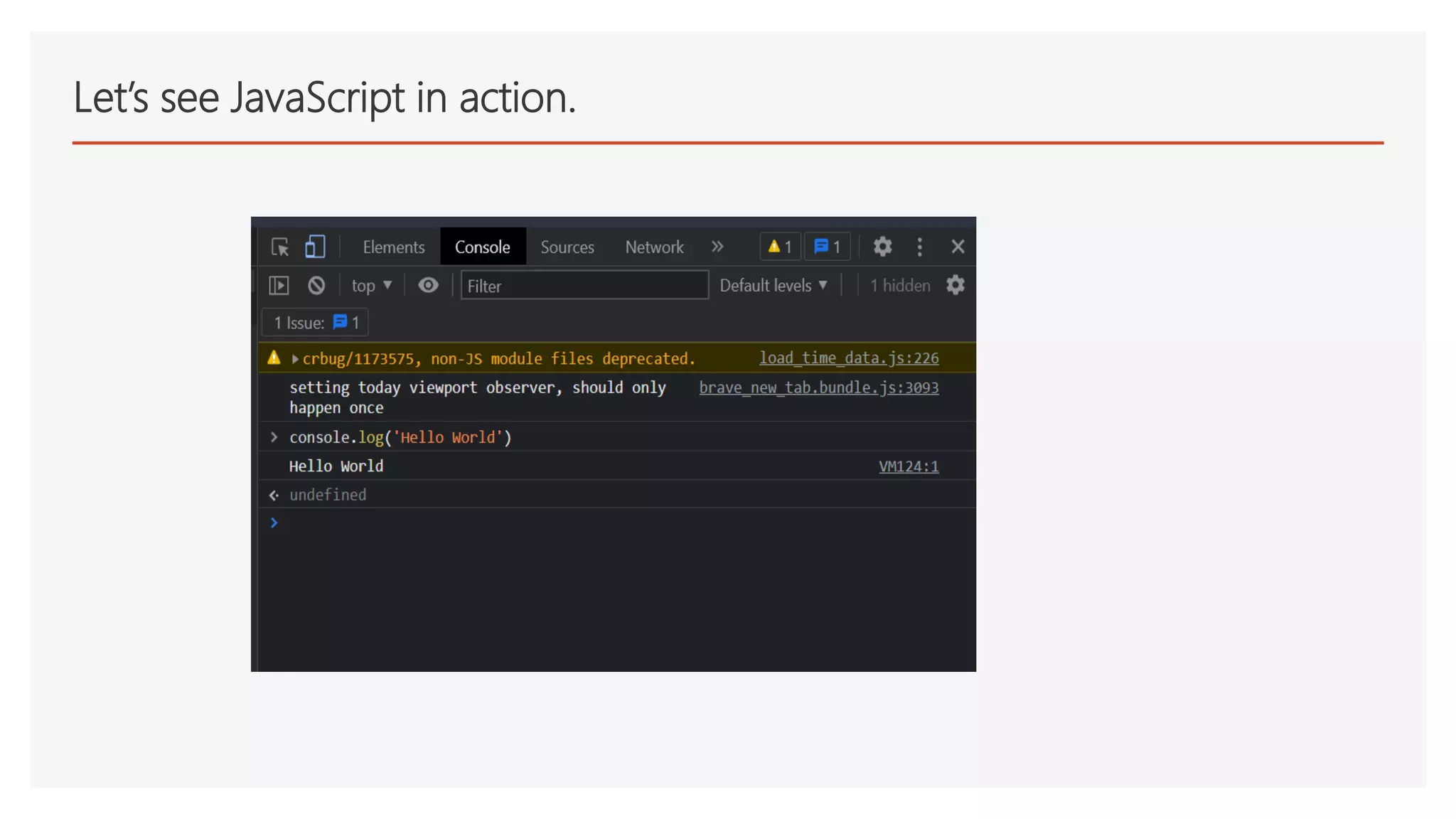
Task: Open DevTools settings gear
Action: click(x=882, y=247)
